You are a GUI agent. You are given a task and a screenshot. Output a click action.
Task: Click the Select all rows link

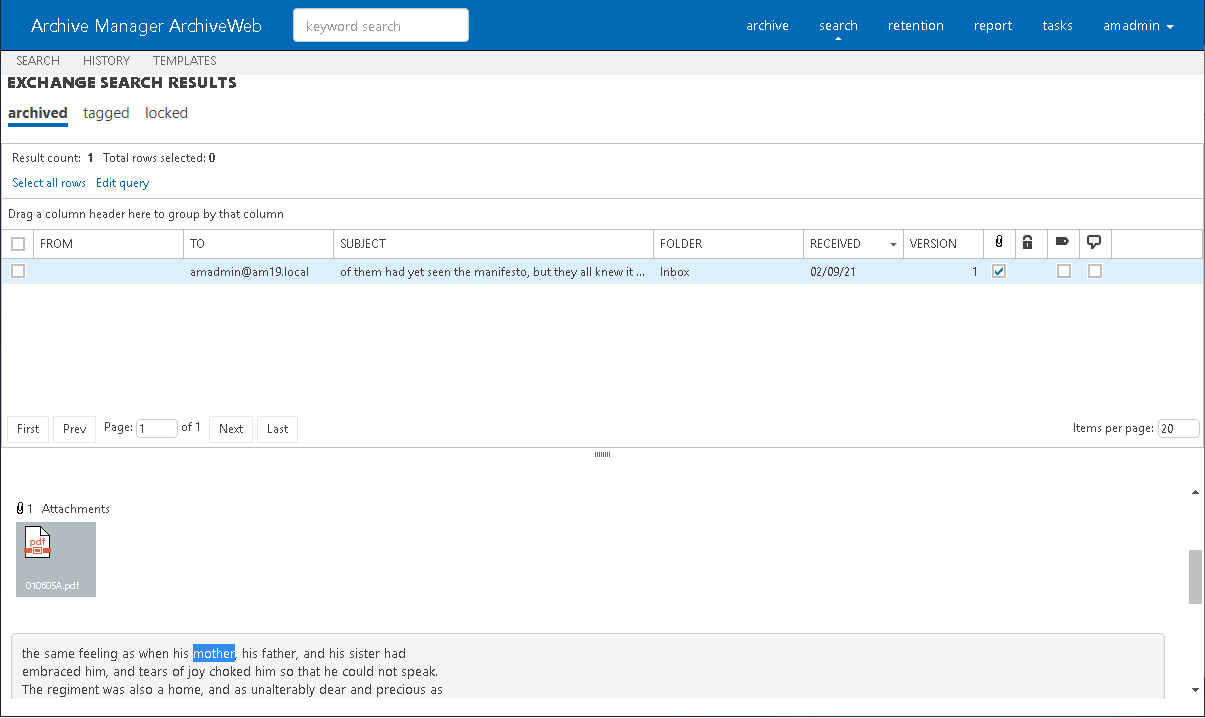[x=49, y=183]
